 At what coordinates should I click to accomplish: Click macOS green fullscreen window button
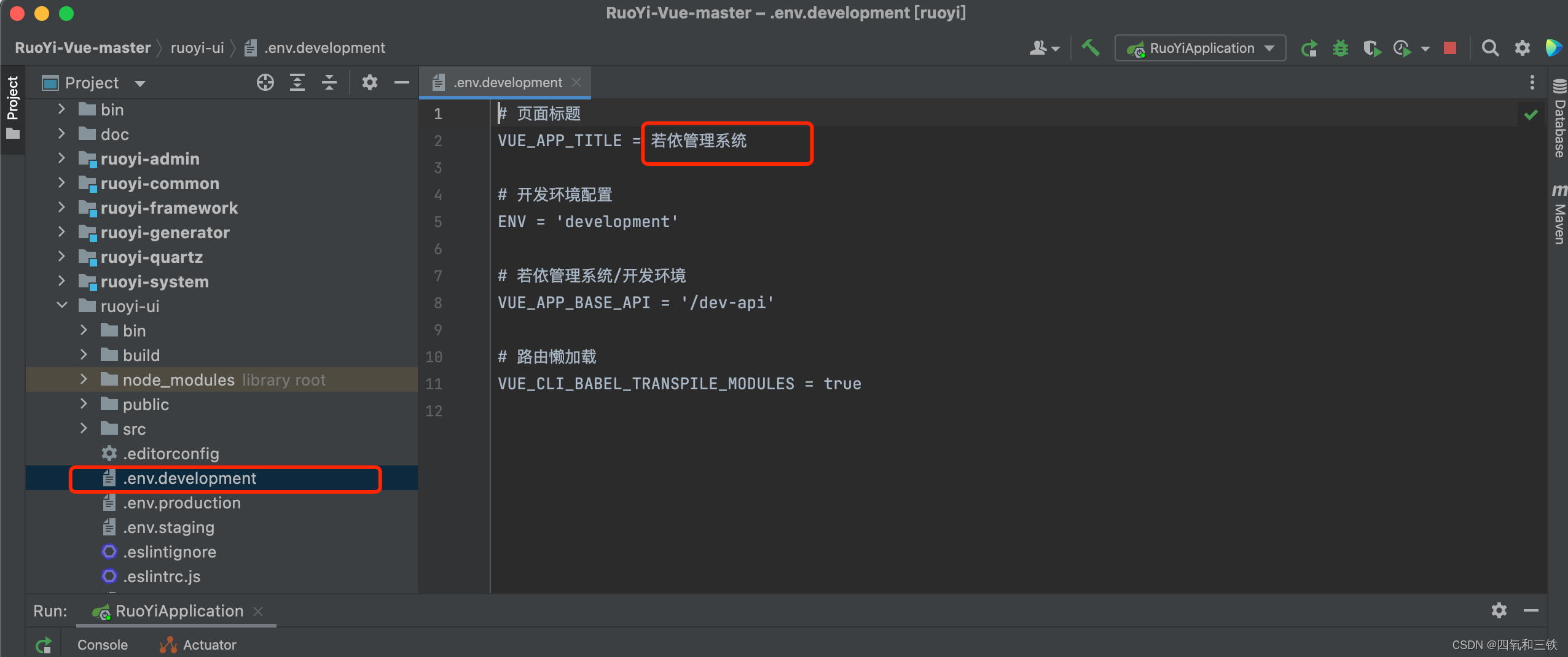pos(66,13)
